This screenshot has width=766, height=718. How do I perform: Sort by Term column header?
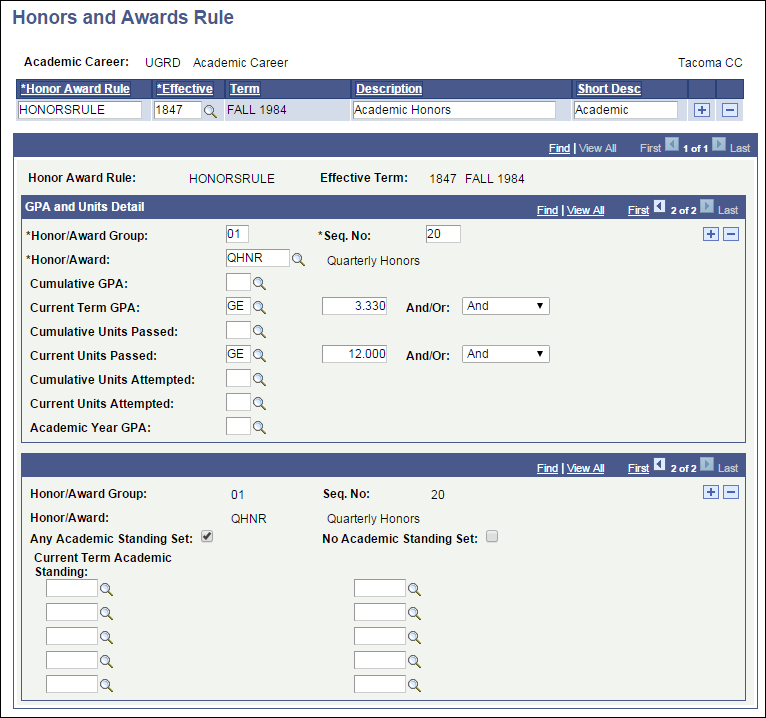(244, 89)
